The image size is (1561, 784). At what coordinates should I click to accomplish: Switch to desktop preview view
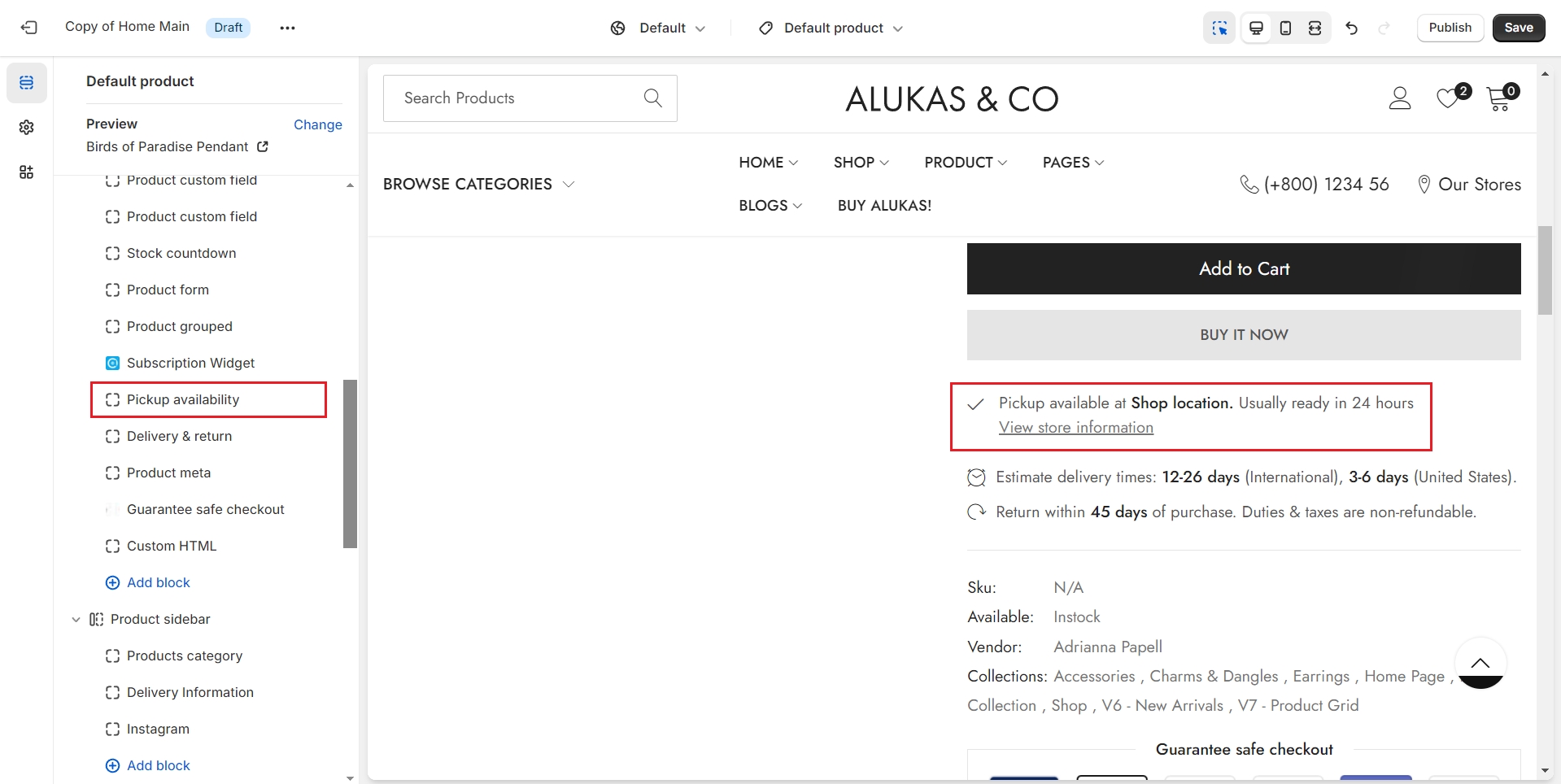[x=1256, y=28]
